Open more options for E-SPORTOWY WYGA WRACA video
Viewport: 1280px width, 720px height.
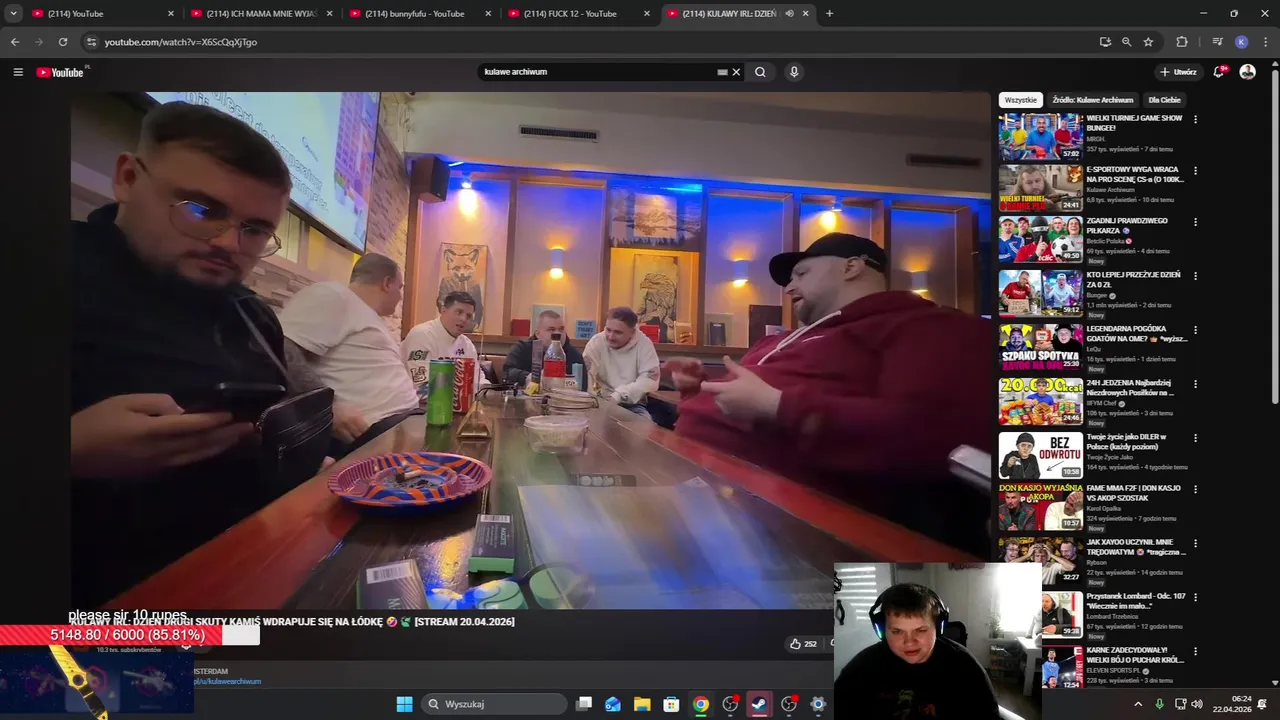point(1195,171)
